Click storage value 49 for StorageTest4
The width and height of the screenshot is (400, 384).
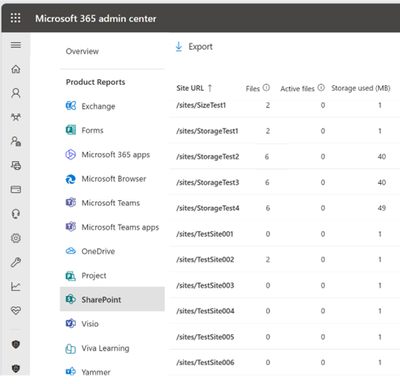382,208
